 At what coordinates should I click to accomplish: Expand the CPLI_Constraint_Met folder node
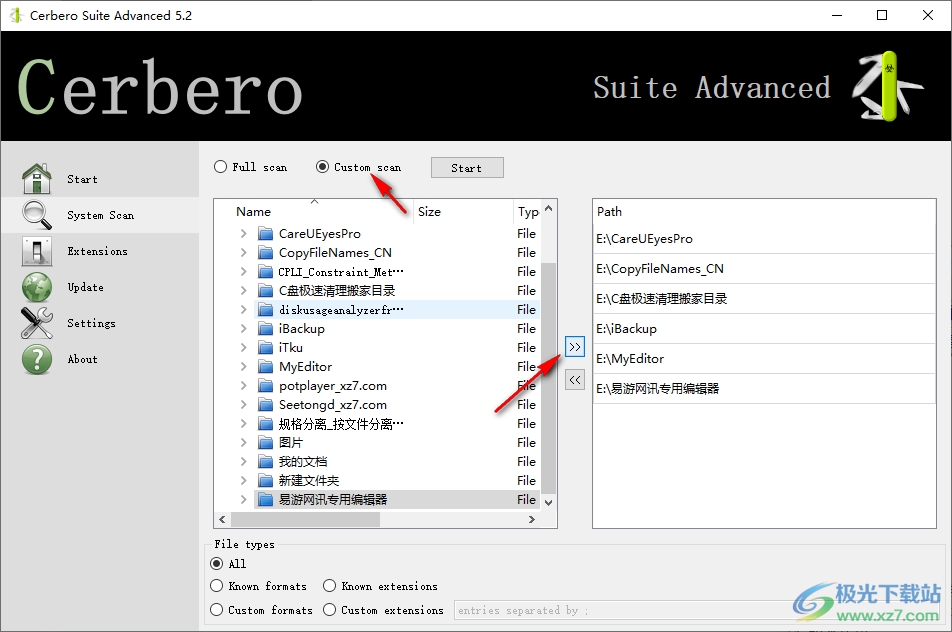(243, 271)
